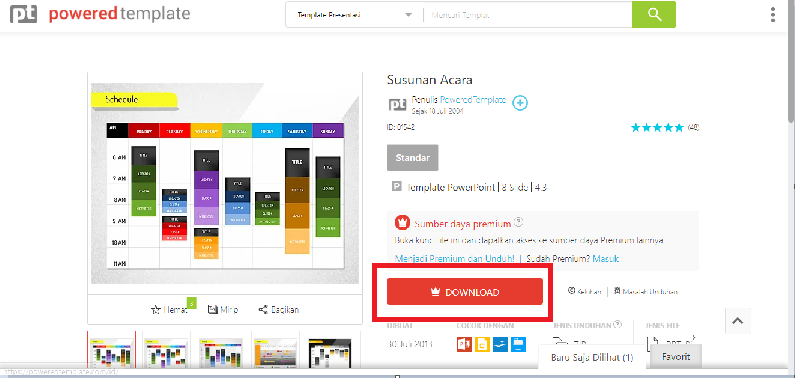Click the template search input field
This screenshot has width=795, height=378.
(x=527, y=15)
